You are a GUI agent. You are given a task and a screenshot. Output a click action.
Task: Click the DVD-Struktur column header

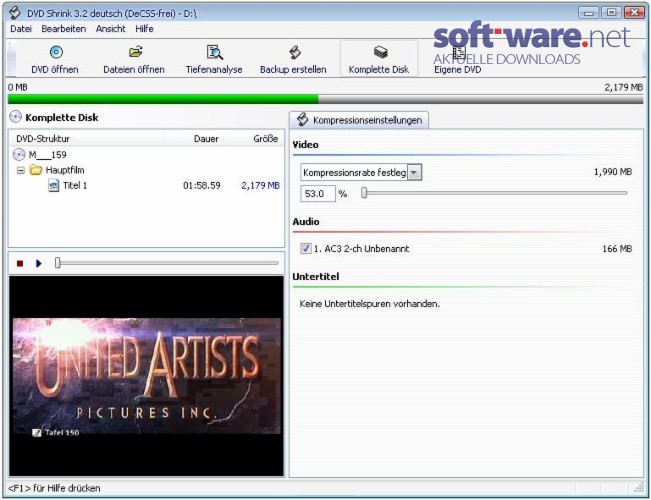click(x=87, y=139)
